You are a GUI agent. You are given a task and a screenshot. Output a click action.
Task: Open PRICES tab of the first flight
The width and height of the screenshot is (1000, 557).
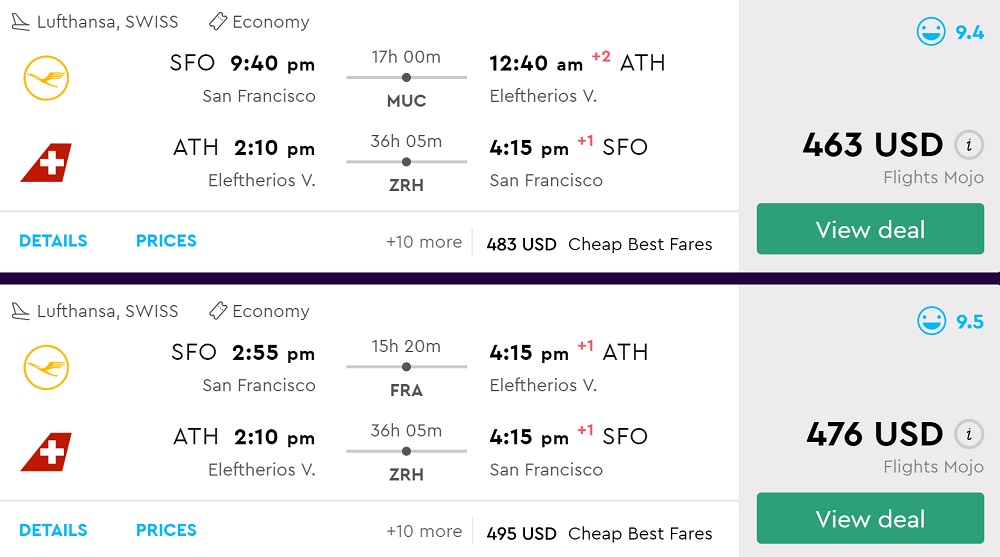[166, 241]
